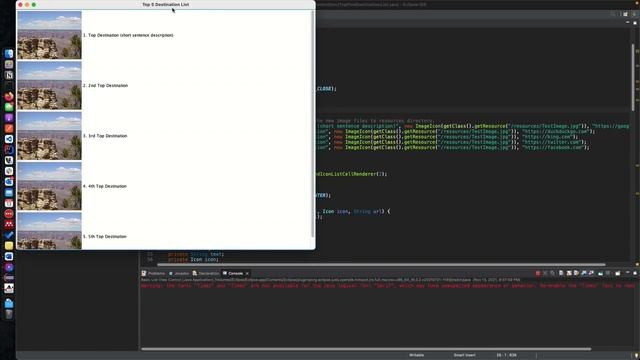Click 'Smart Insert' in the Eclipse status bar
640x360 pixels.
click(x=464, y=355)
